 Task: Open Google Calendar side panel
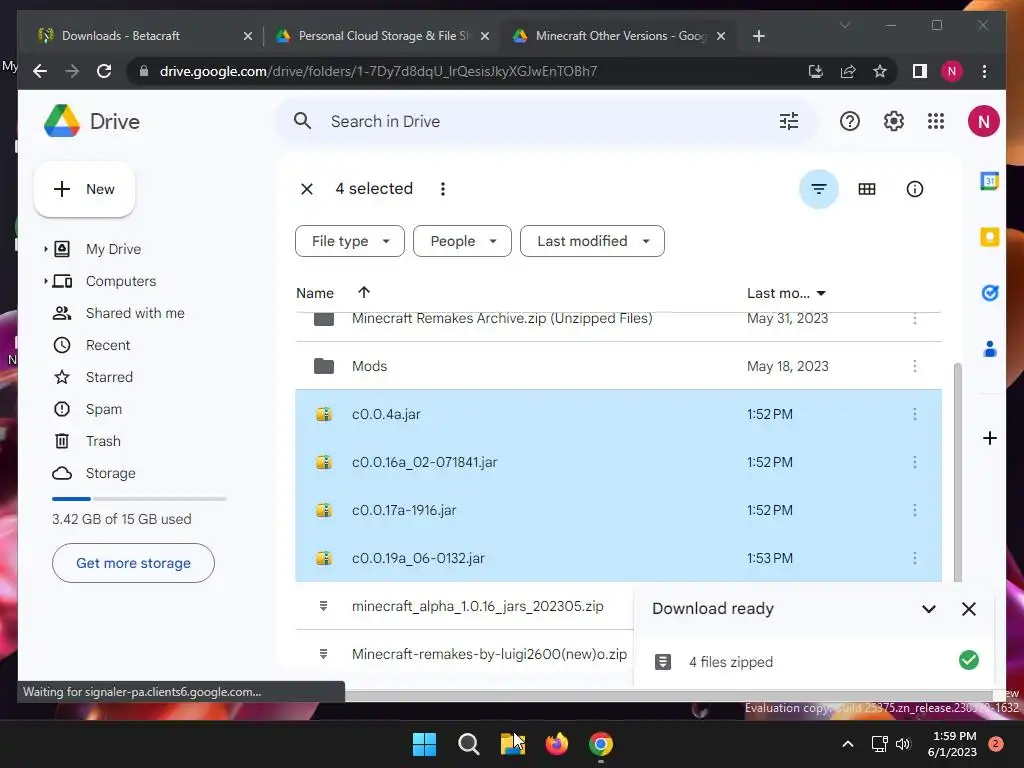point(989,181)
